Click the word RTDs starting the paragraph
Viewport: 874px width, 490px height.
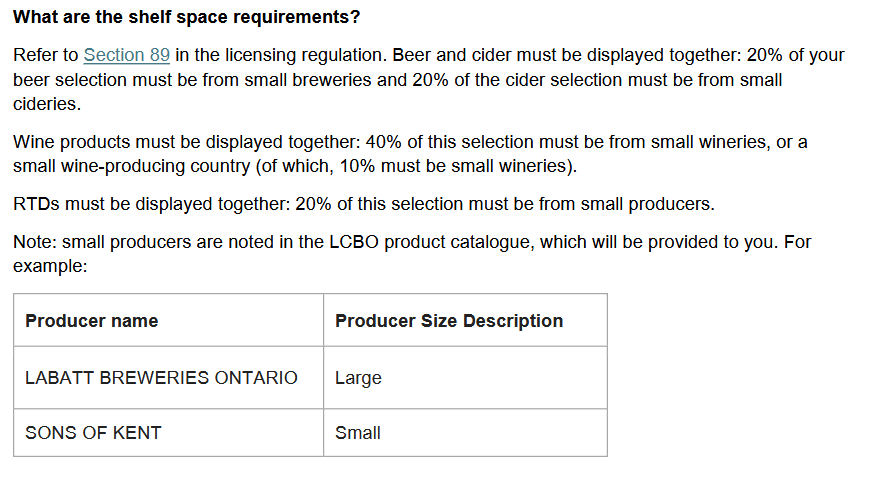click(37, 204)
